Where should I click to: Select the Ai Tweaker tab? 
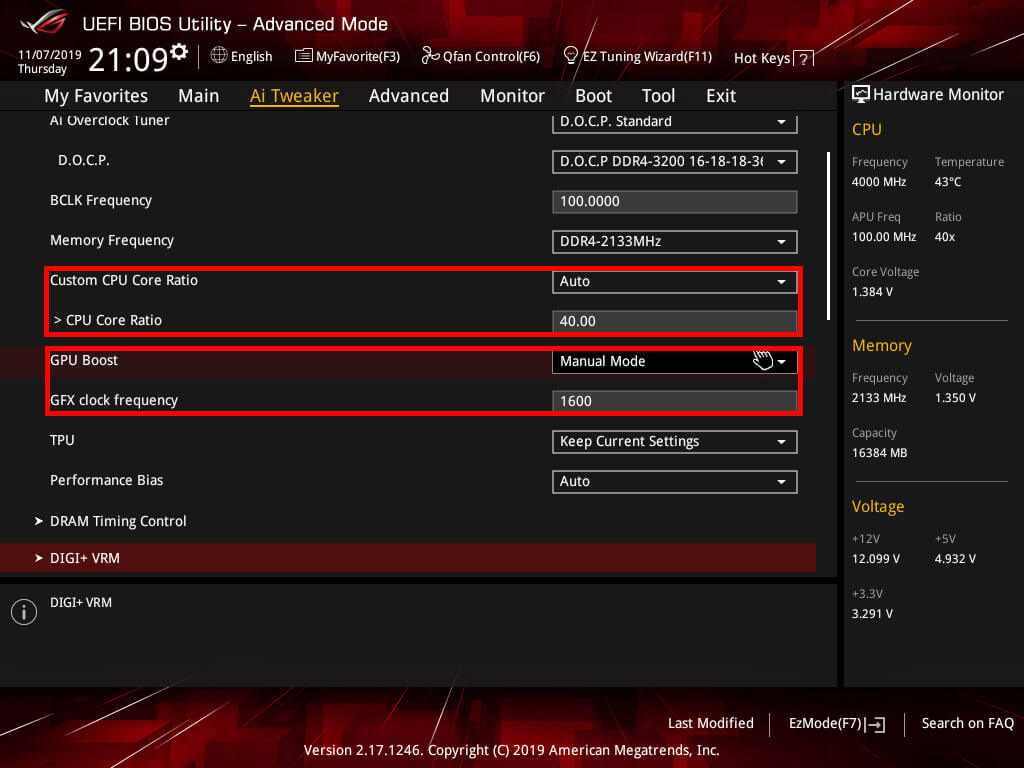[294, 96]
